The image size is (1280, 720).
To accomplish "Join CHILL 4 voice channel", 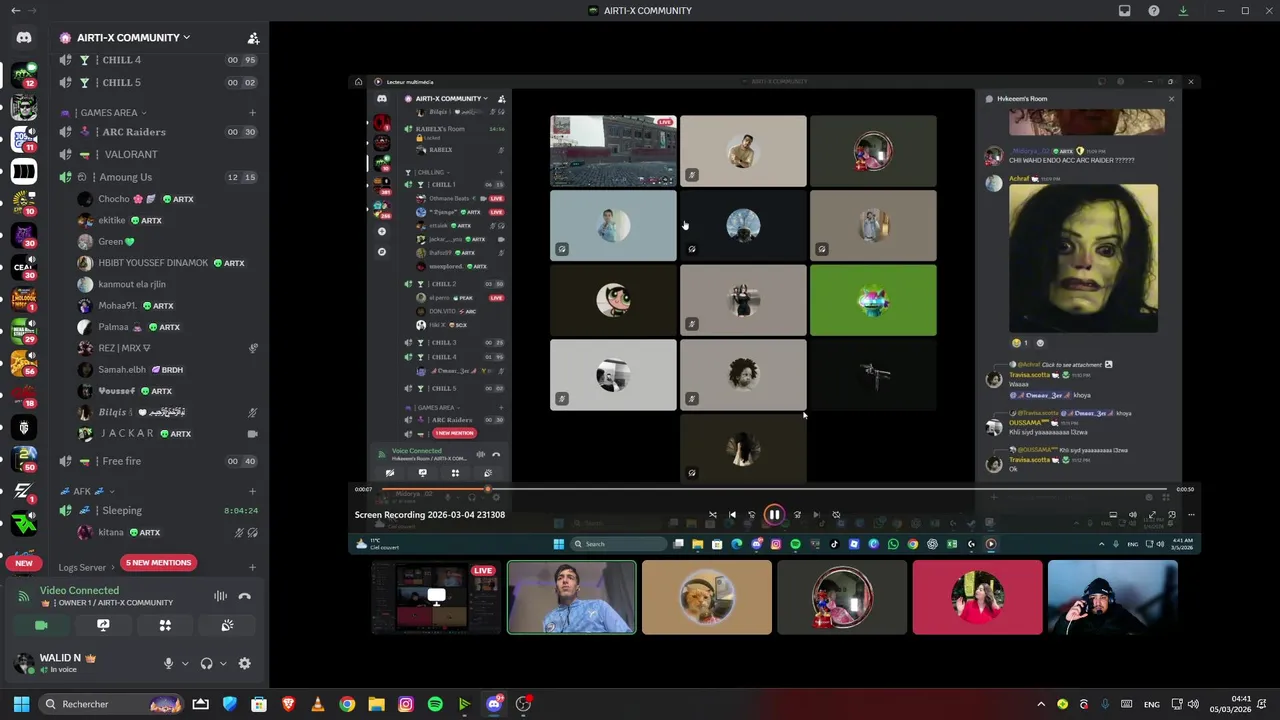I will tap(158, 60).
